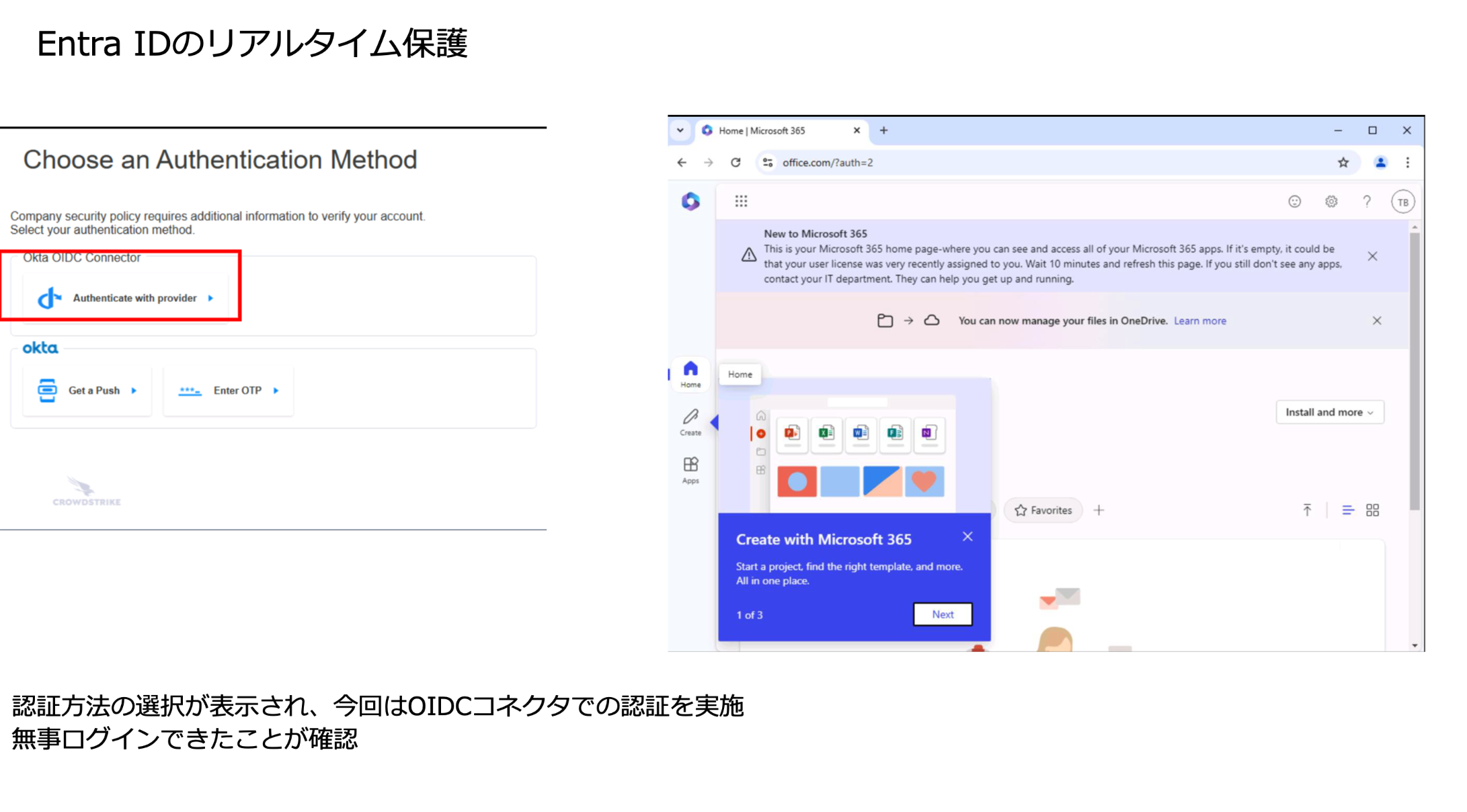Reload the office.com page
Image resolution: width=1467 pixels, height=812 pixels.
[736, 163]
